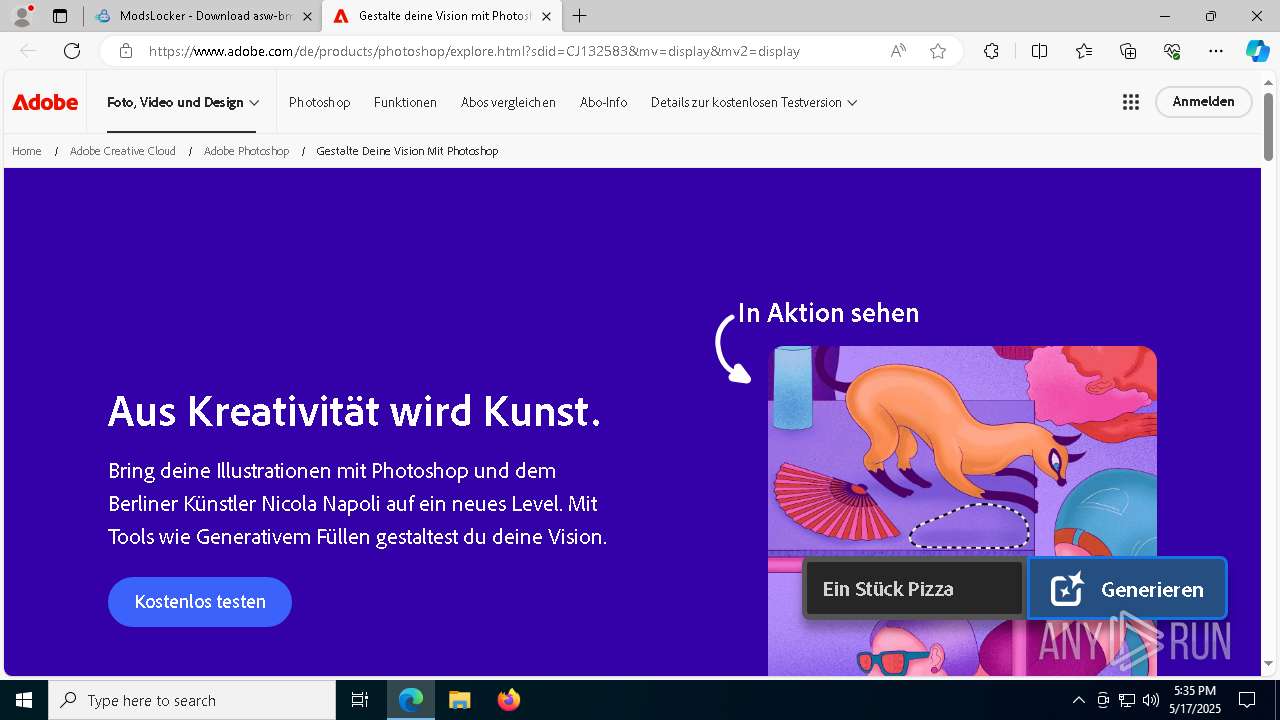This screenshot has height=720, width=1280.
Task: Switch to the ModsLocker tab
Action: pos(203,16)
